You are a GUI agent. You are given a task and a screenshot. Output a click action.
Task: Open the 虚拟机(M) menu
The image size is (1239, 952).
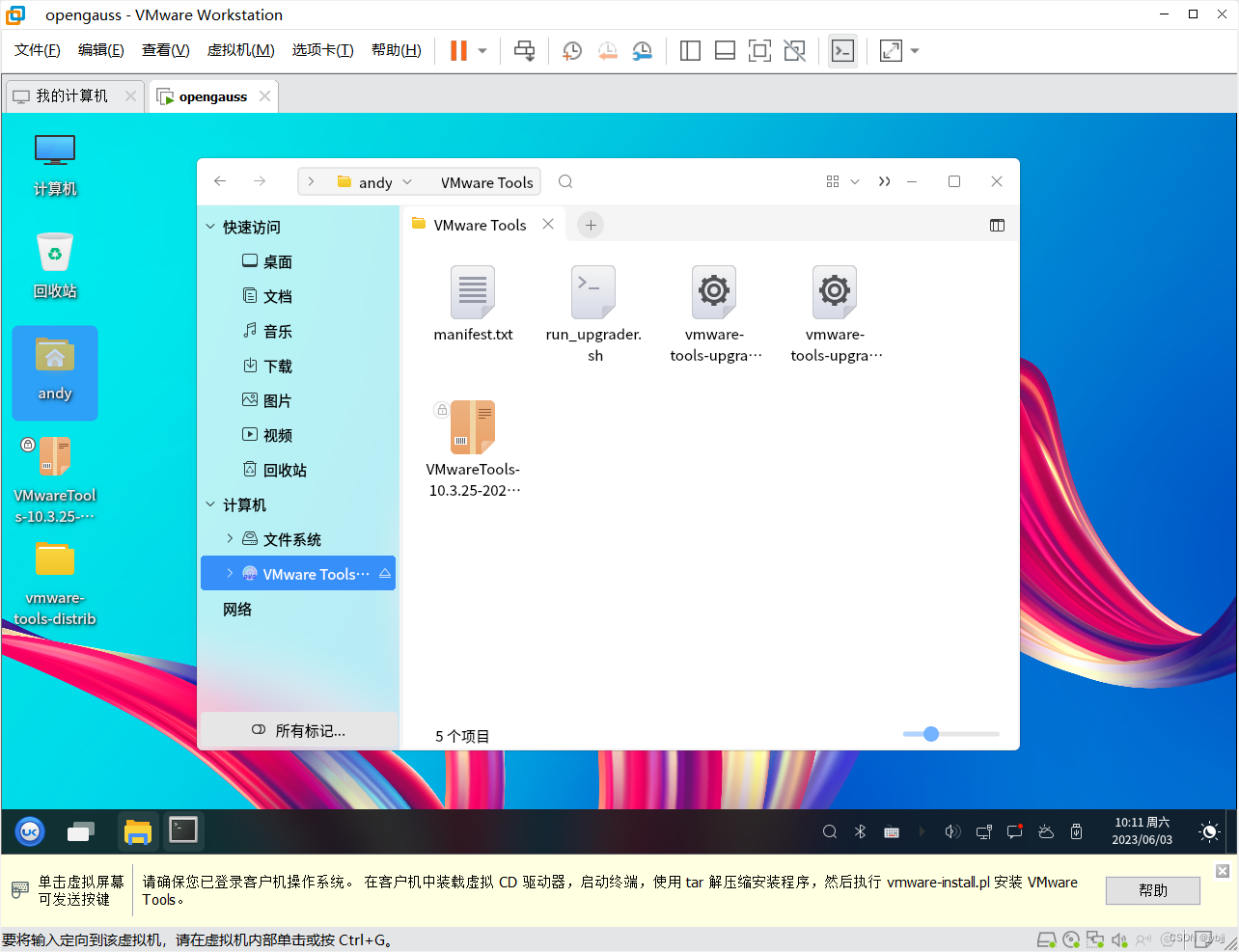pyautogui.click(x=239, y=49)
